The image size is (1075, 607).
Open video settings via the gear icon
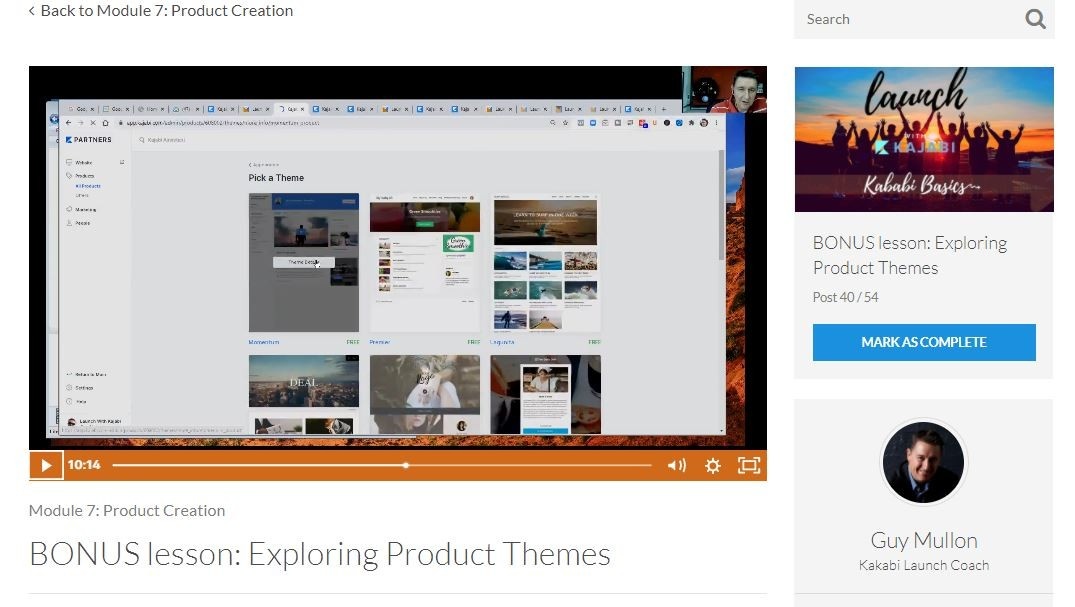point(713,466)
